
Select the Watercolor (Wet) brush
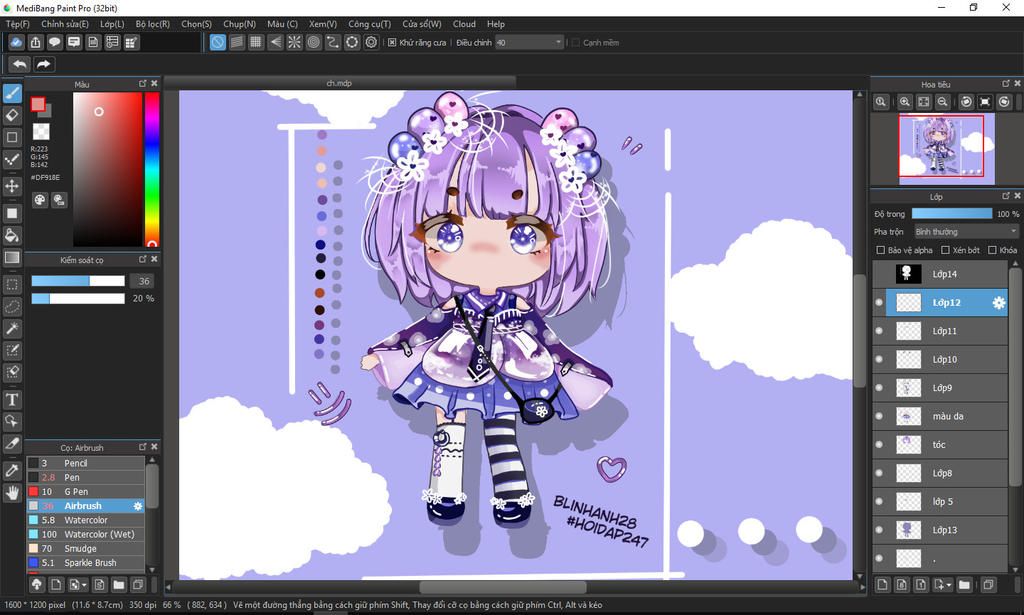click(x=86, y=534)
